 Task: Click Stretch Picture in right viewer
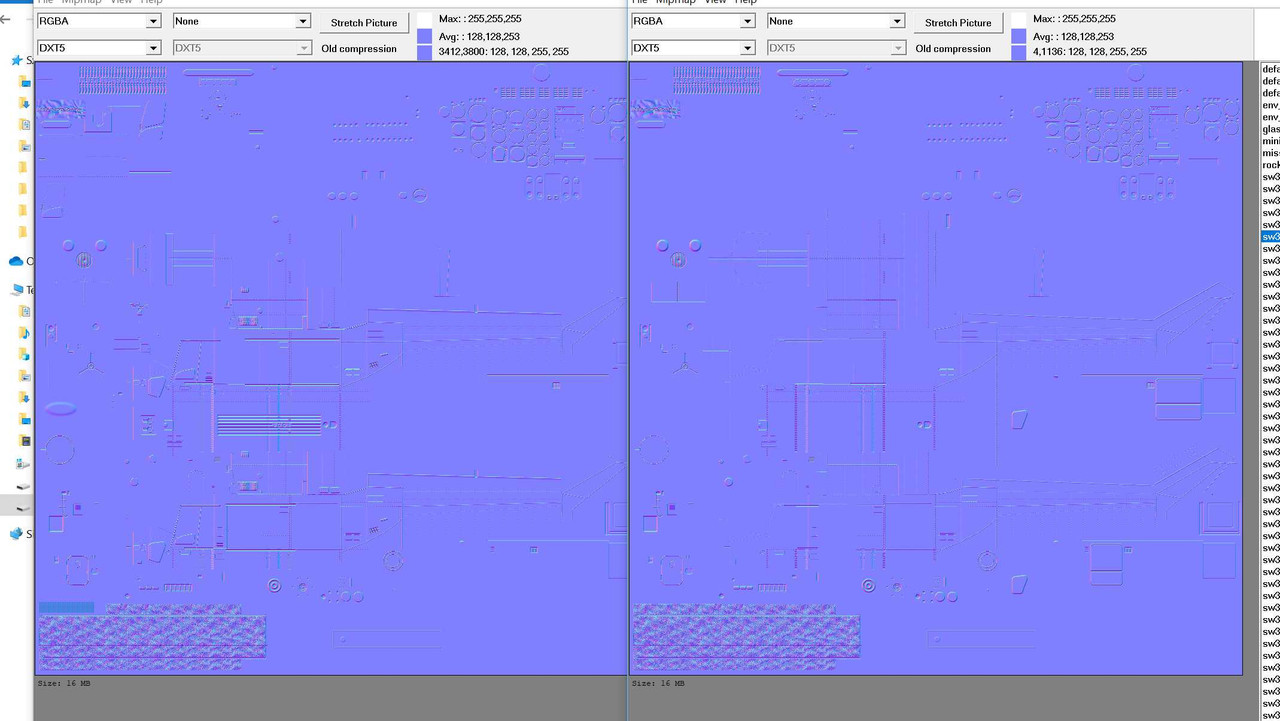(x=958, y=23)
